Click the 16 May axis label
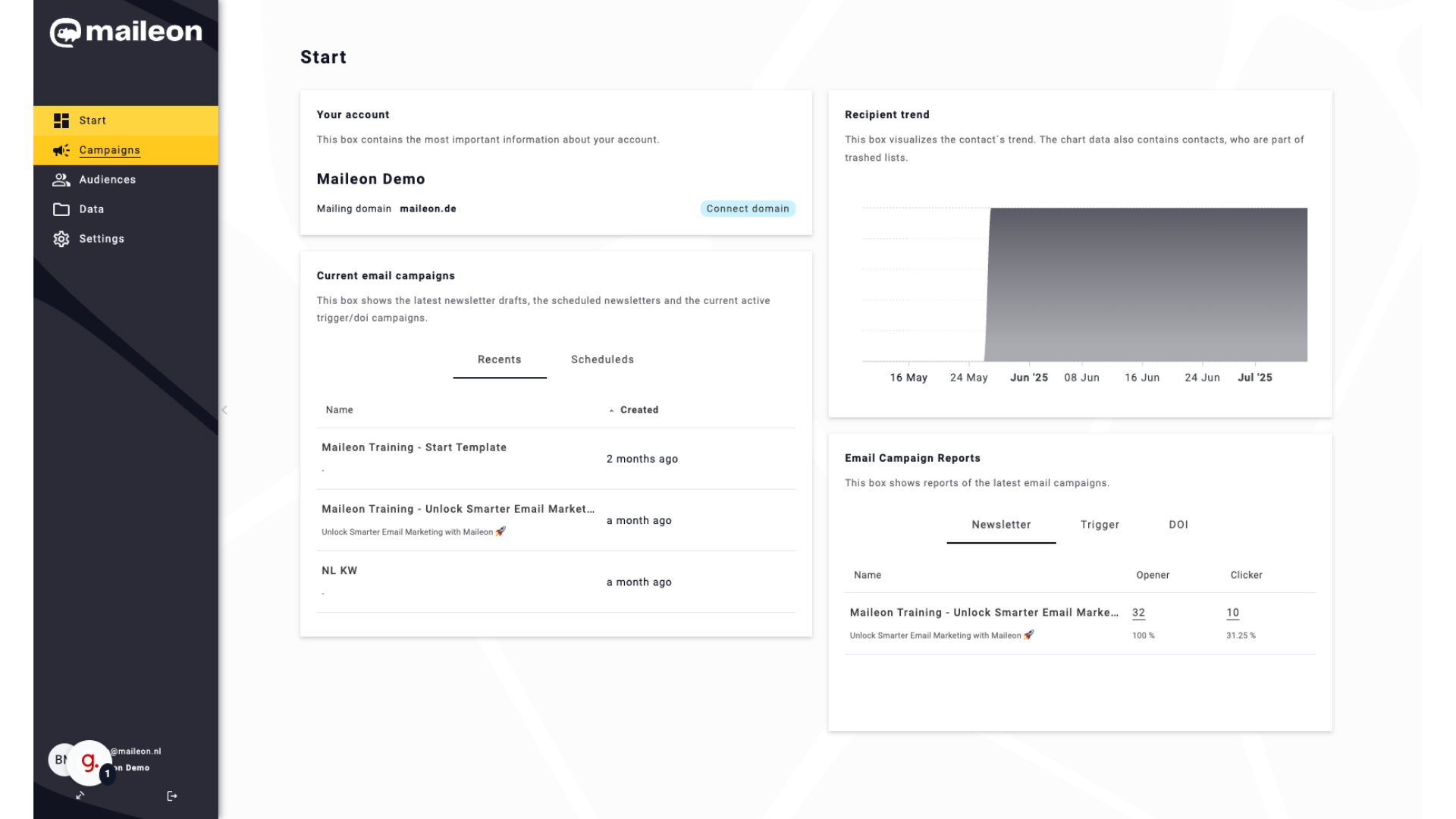Viewport: 1456px width, 819px height. pyautogui.click(x=908, y=378)
